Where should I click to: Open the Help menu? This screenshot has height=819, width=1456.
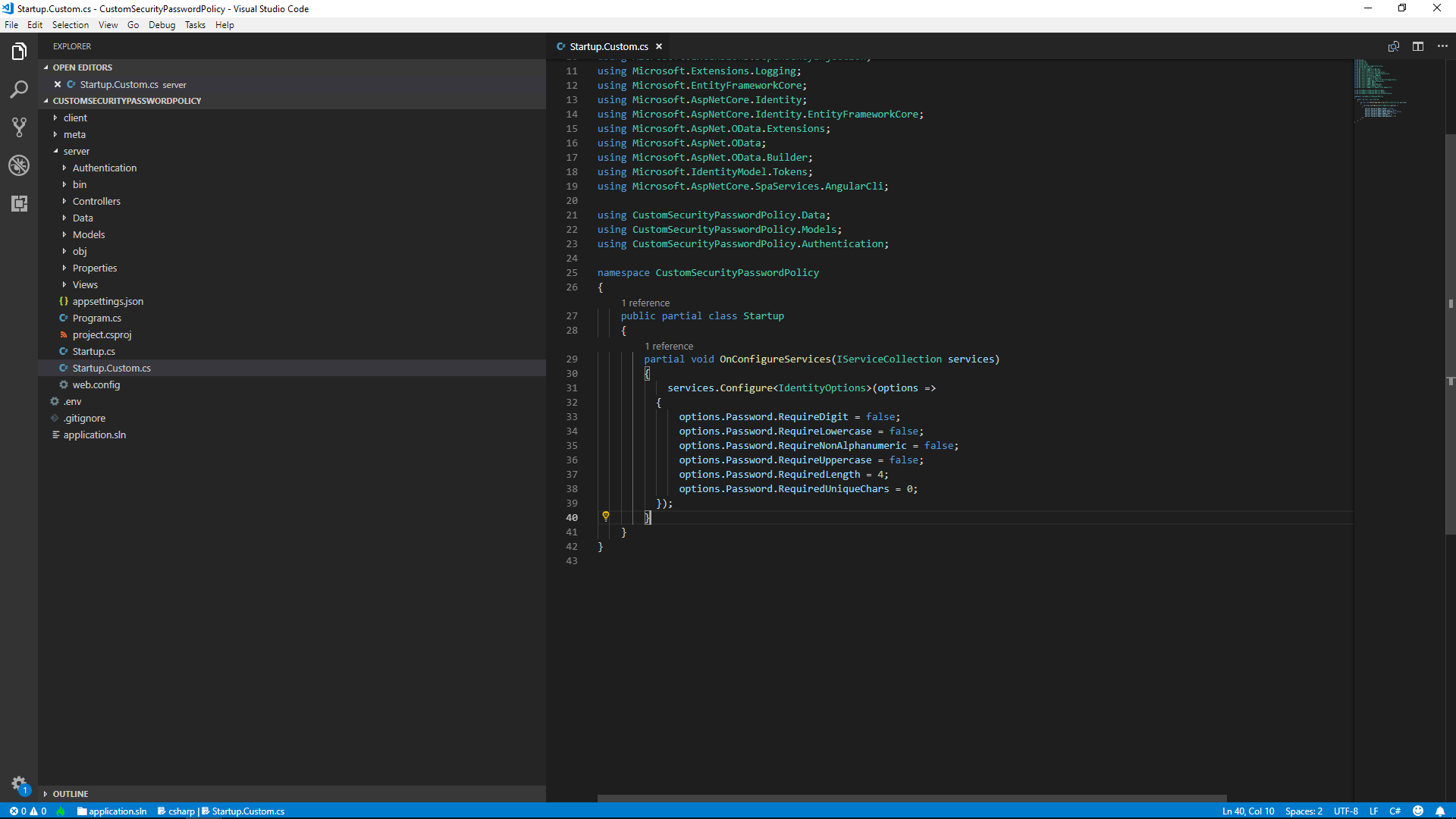[x=224, y=25]
